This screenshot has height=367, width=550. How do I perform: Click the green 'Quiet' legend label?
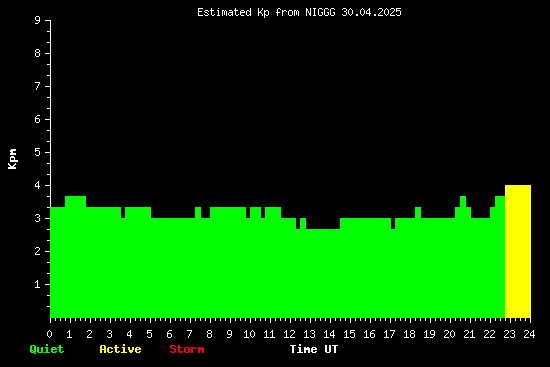coord(47,349)
